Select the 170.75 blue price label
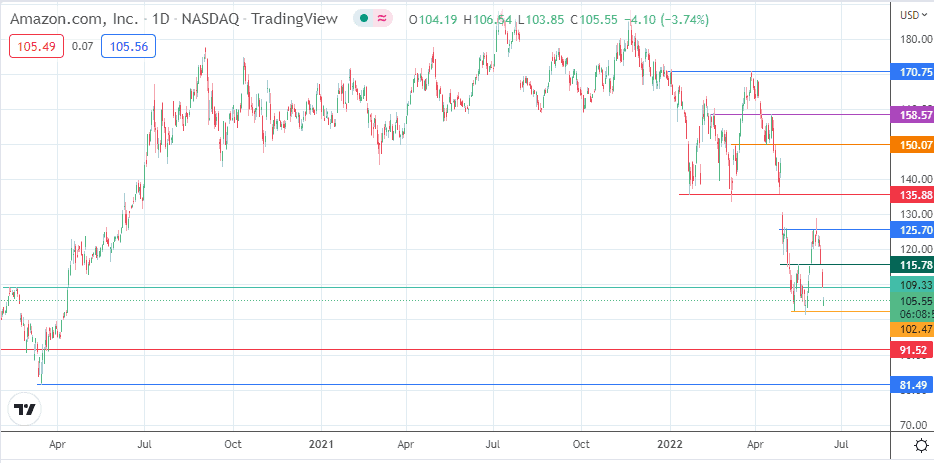Screen dimensions: 934x463 (911, 73)
